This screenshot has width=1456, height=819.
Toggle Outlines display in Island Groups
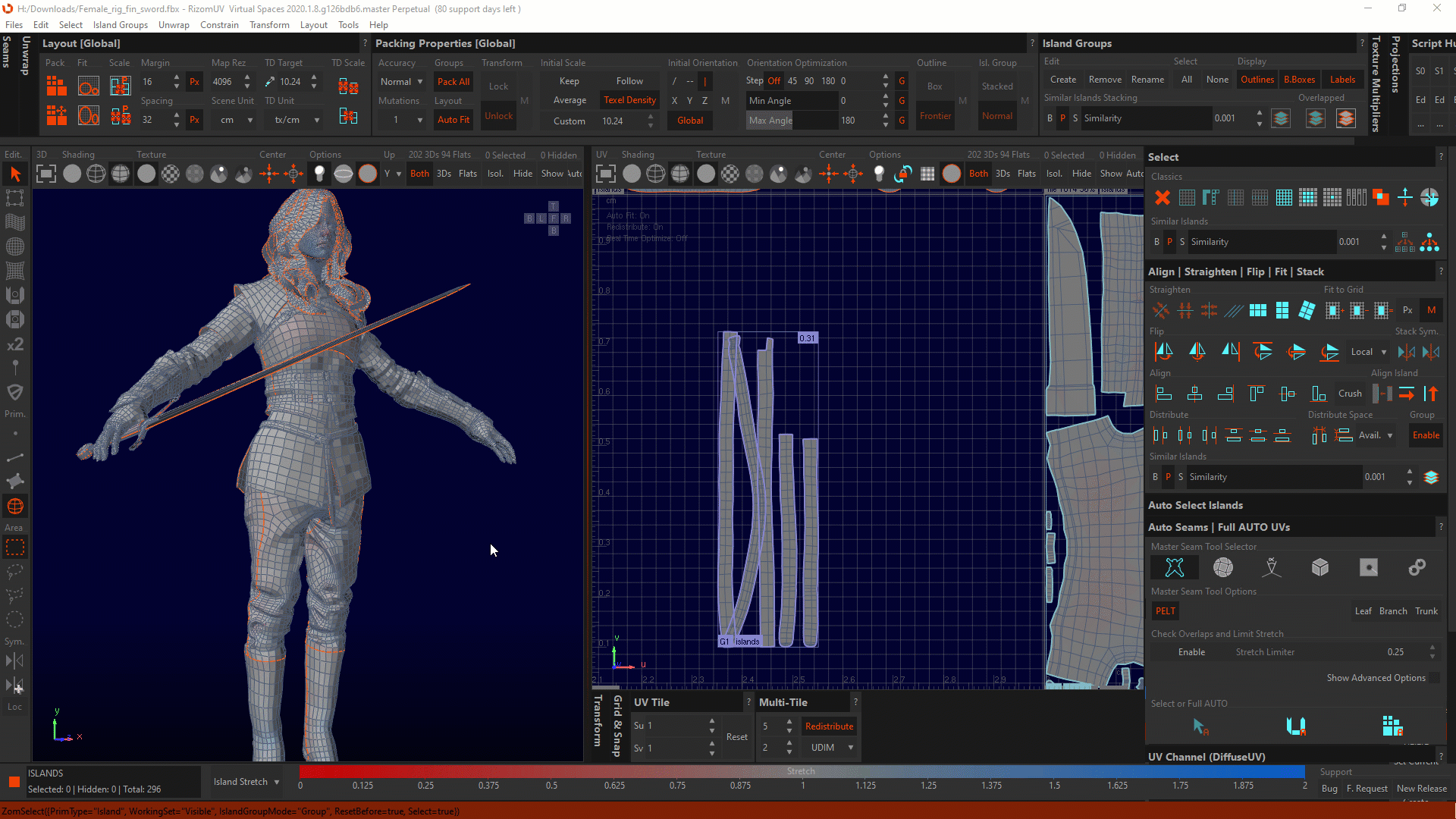point(1257,80)
